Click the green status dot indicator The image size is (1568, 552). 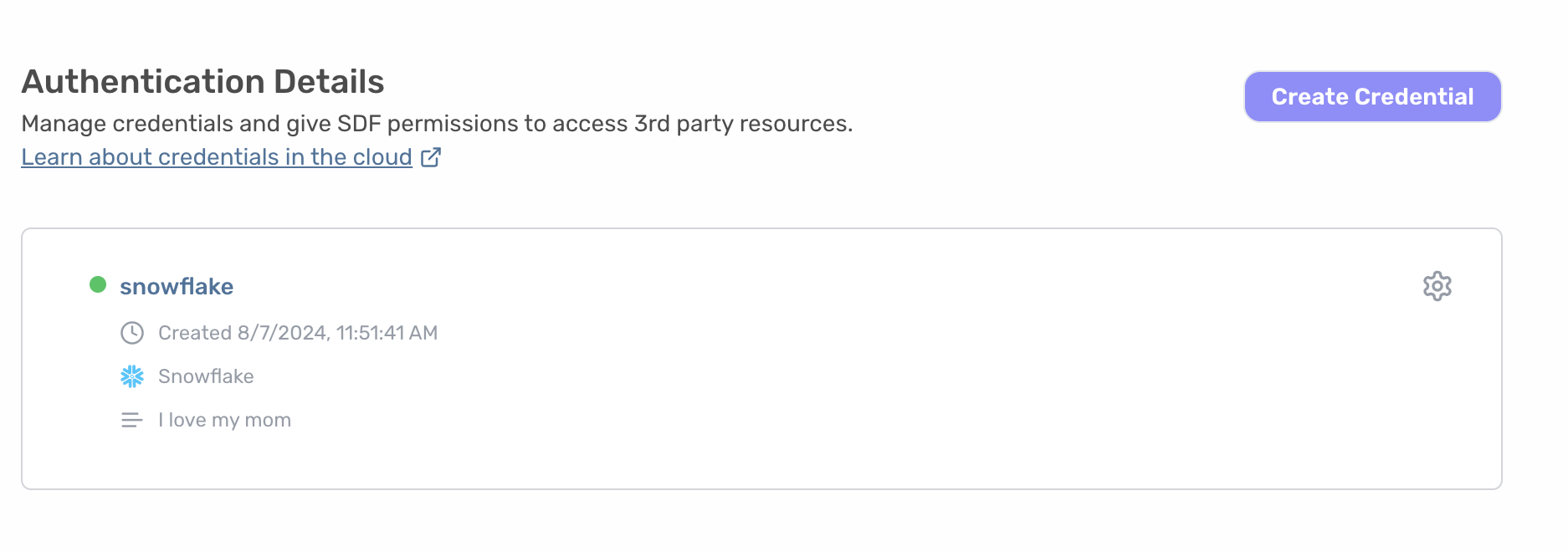pos(98,284)
